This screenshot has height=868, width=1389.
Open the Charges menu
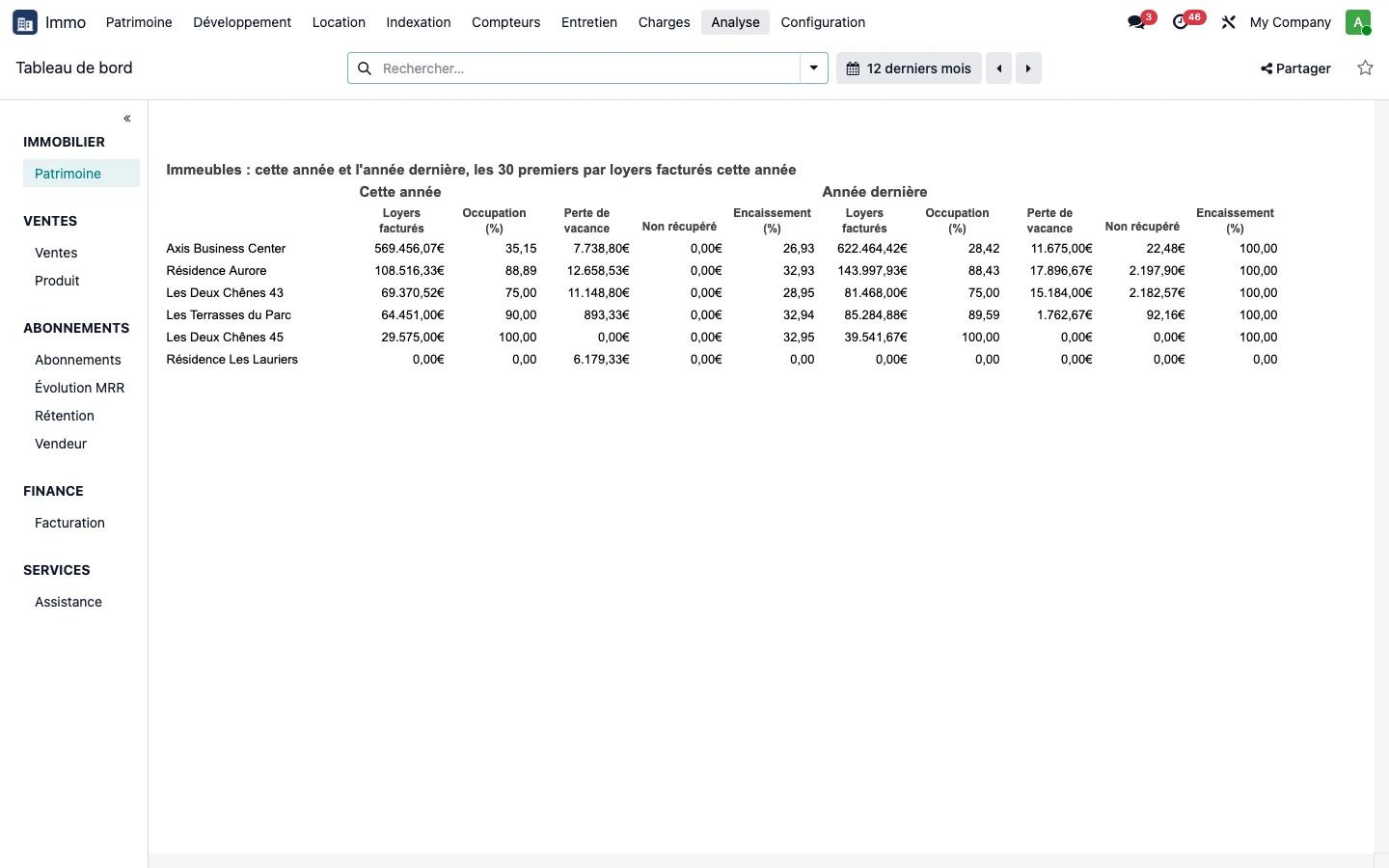click(x=664, y=22)
